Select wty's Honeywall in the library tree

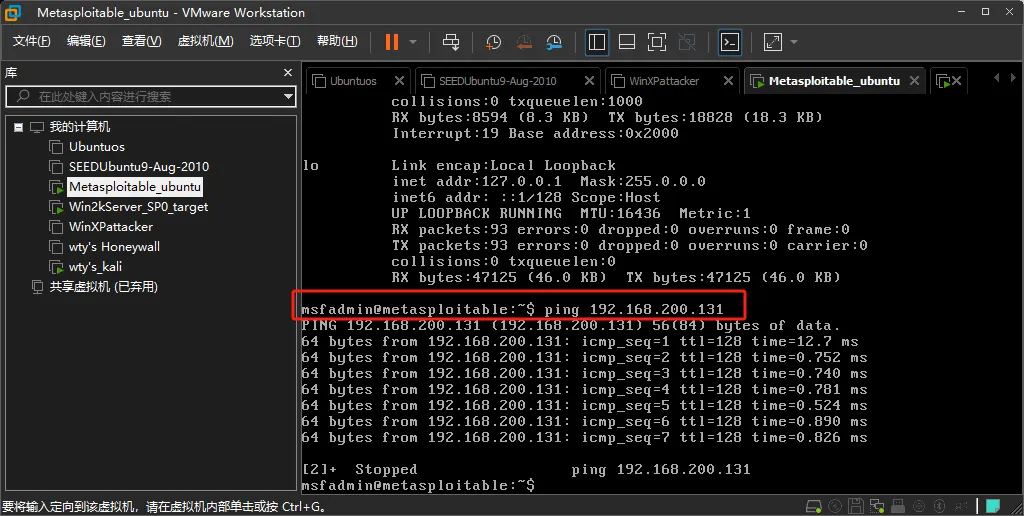(x=114, y=247)
